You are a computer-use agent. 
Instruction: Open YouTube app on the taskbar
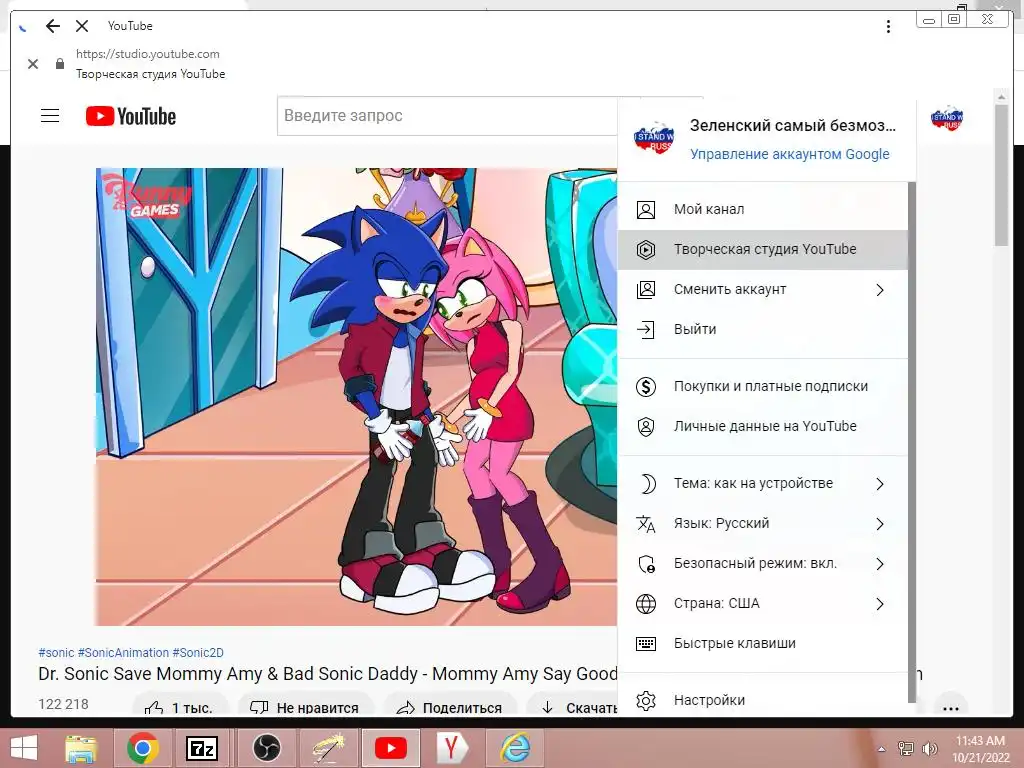pyautogui.click(x=391, y=748)
